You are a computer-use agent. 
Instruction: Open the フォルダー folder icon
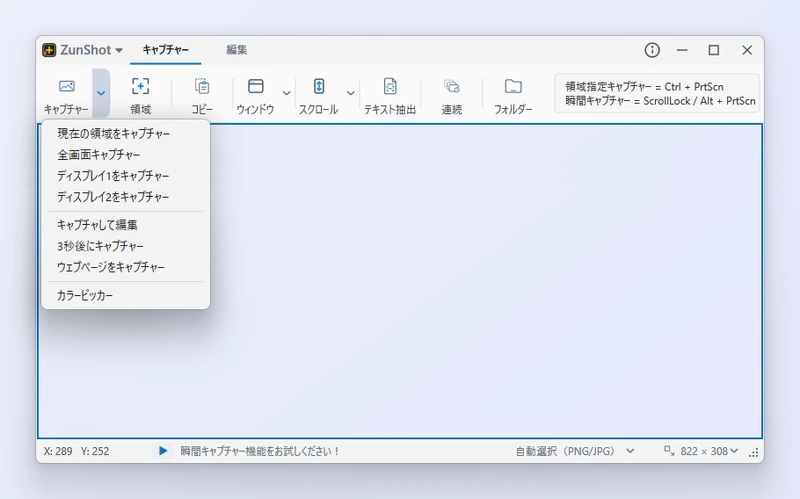click(x=513, y=86)
